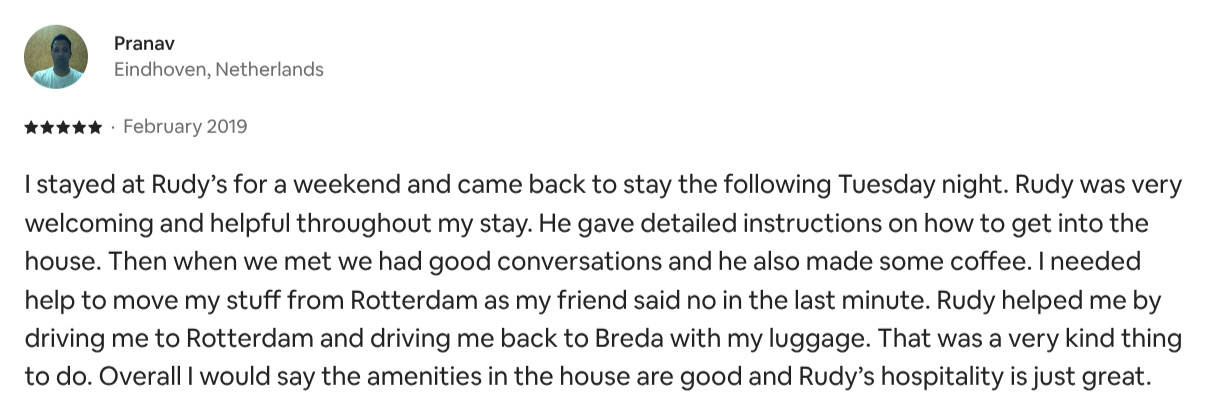Click the February 2019 review date
Screen dimensions: 1209x405
(185, 127)
